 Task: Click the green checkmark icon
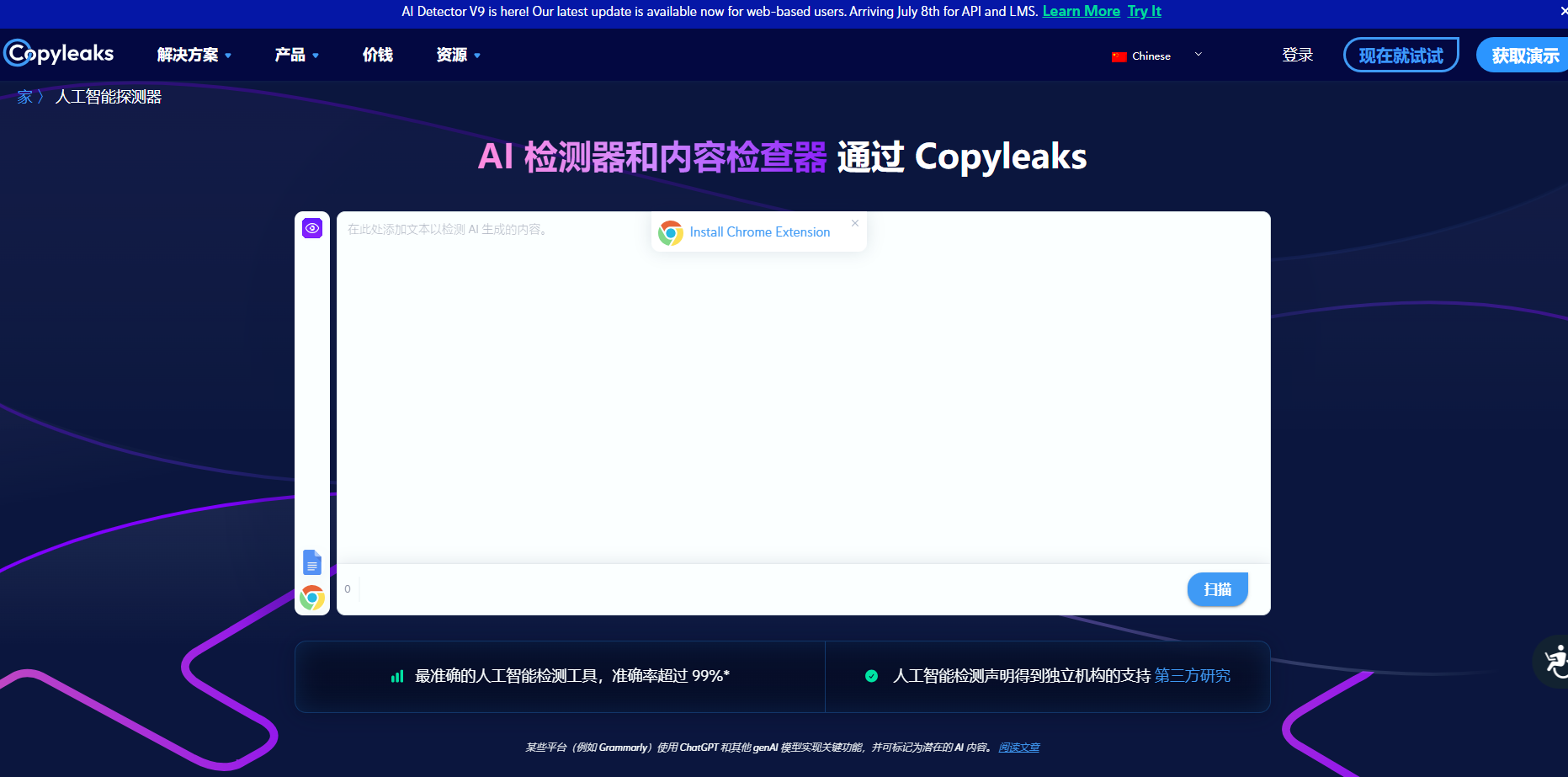[x=872, y=676]
